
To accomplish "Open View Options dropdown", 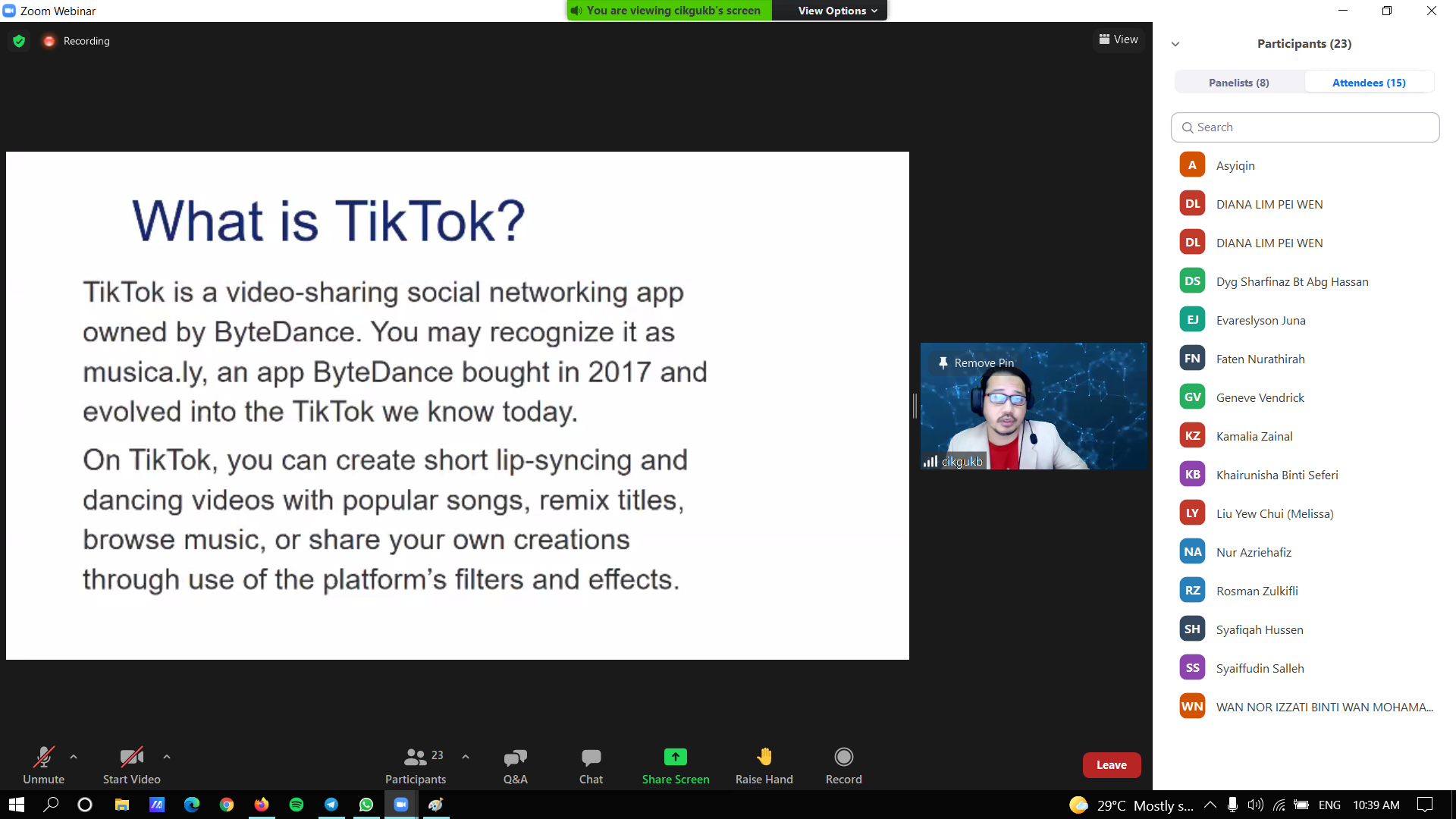I will (837, 11).
